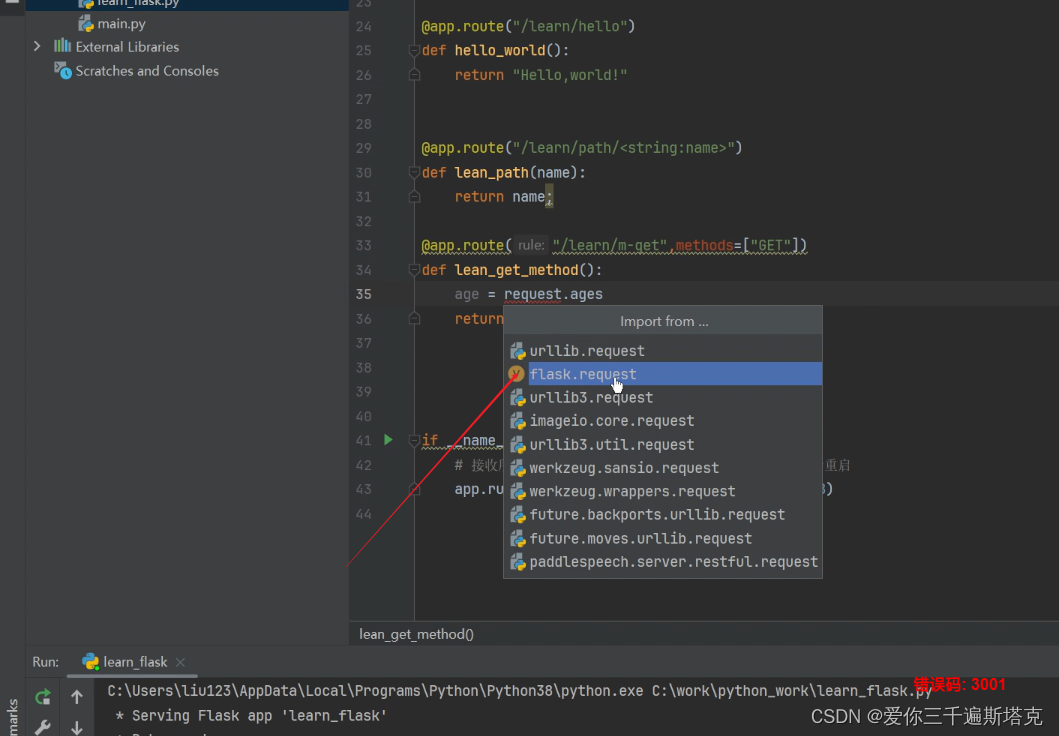The height and width of the screenshot is (736, 1059).
Task: Choose flask.request from the import popup
Action: pos(584,374)
